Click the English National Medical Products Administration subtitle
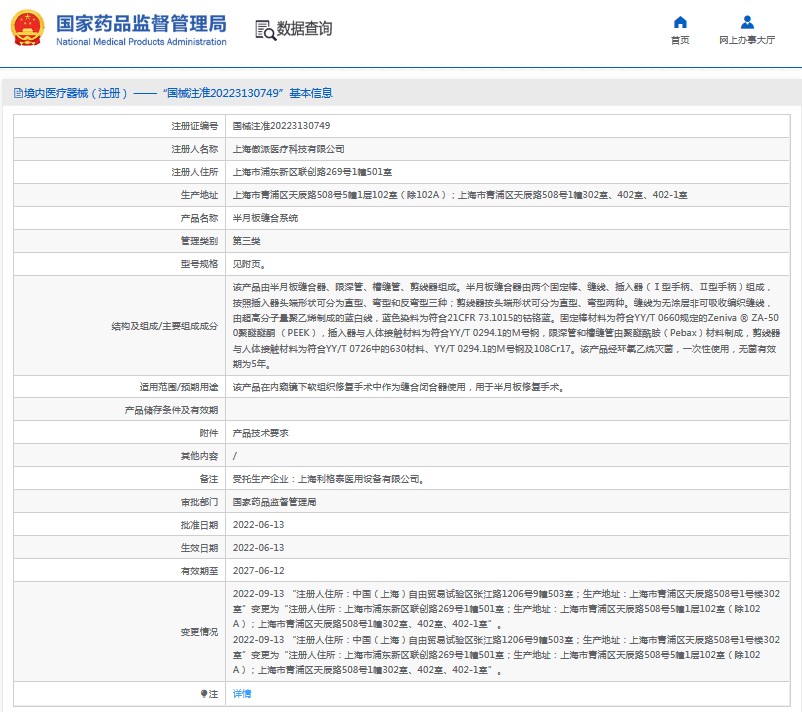The width and height of the screenshot is (802, 712). [140, 42]
